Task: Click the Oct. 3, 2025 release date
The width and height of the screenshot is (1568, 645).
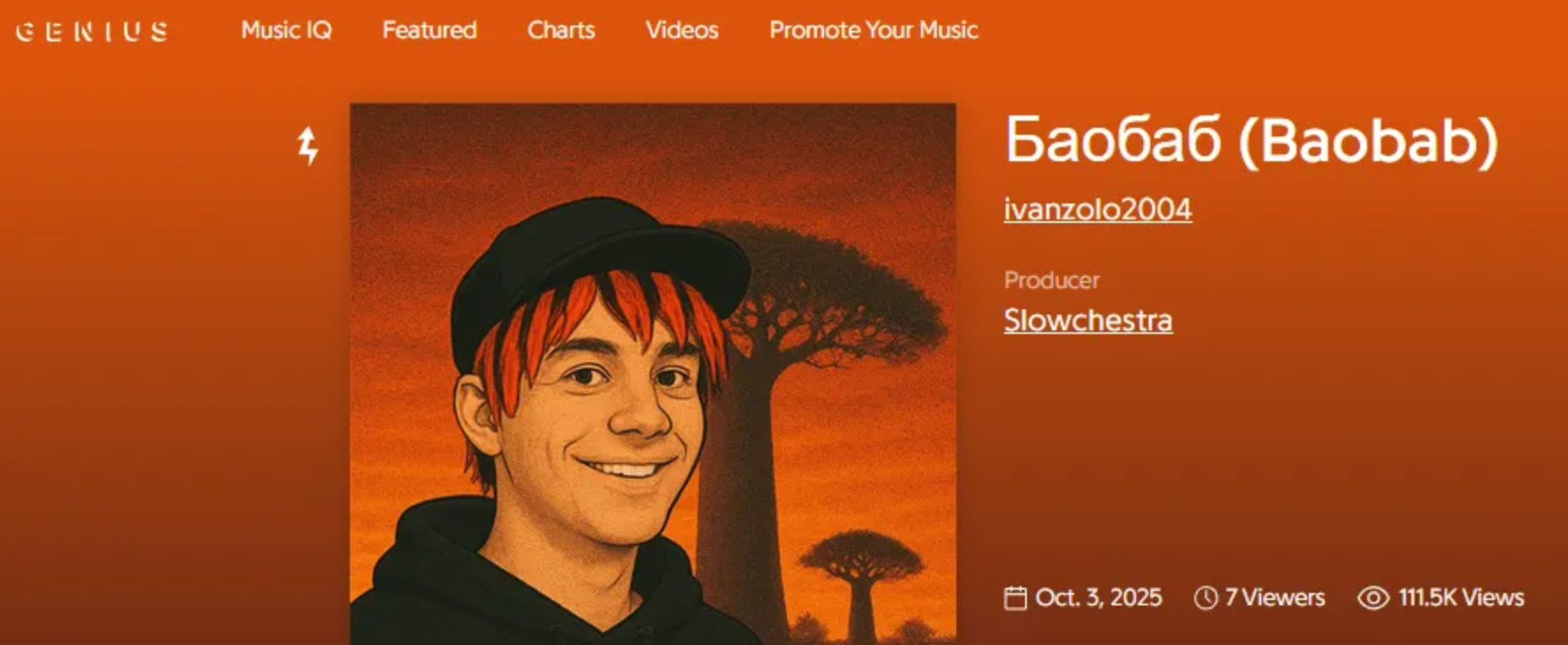Action: [x=1098, y=598]
